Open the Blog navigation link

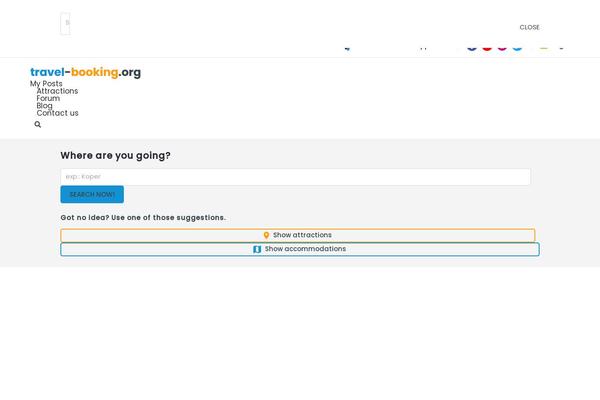pos(44,106)
